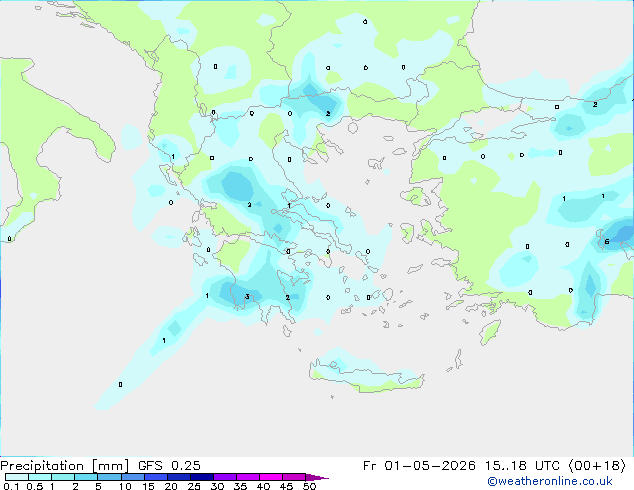Click the 30–35 mm purple legend swatch
The width and height of the screenshot is (634, 490).
(224, 477)
